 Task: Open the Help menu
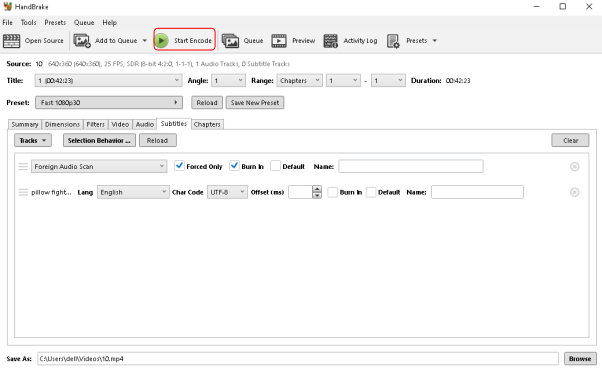tap(109, 23)
